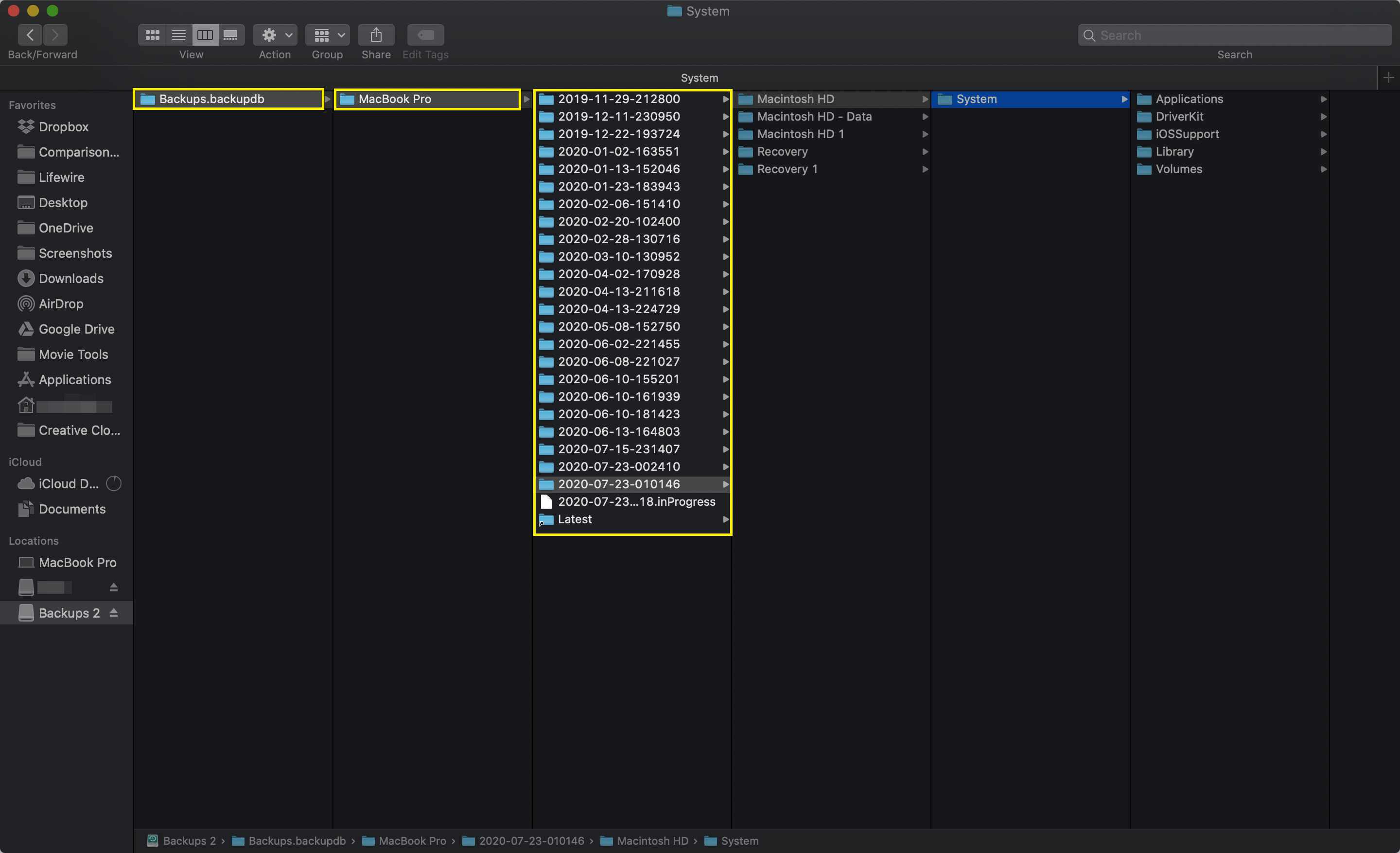Open the home folder in the sidebar
The image size is (1400, 853).
67,405
